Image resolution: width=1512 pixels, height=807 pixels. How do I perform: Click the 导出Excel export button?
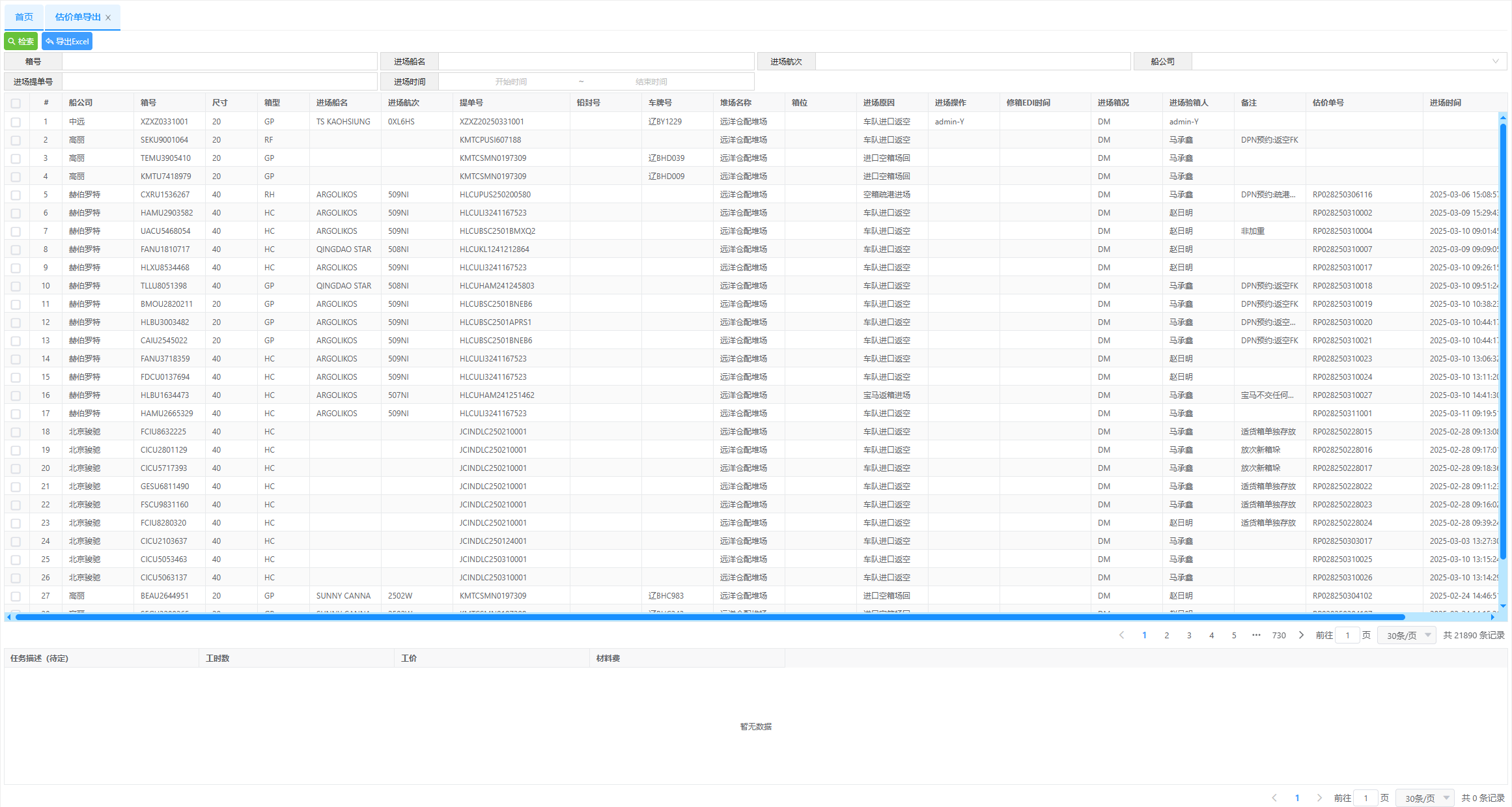point(67,41)
